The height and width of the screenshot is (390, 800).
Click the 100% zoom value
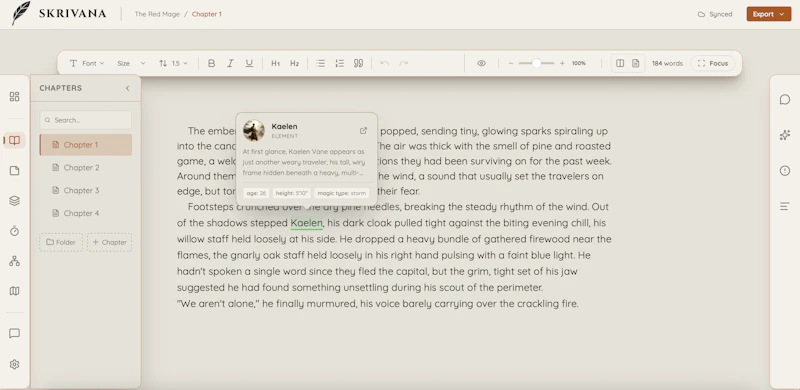pyautogui.click(x=579, y=63)
